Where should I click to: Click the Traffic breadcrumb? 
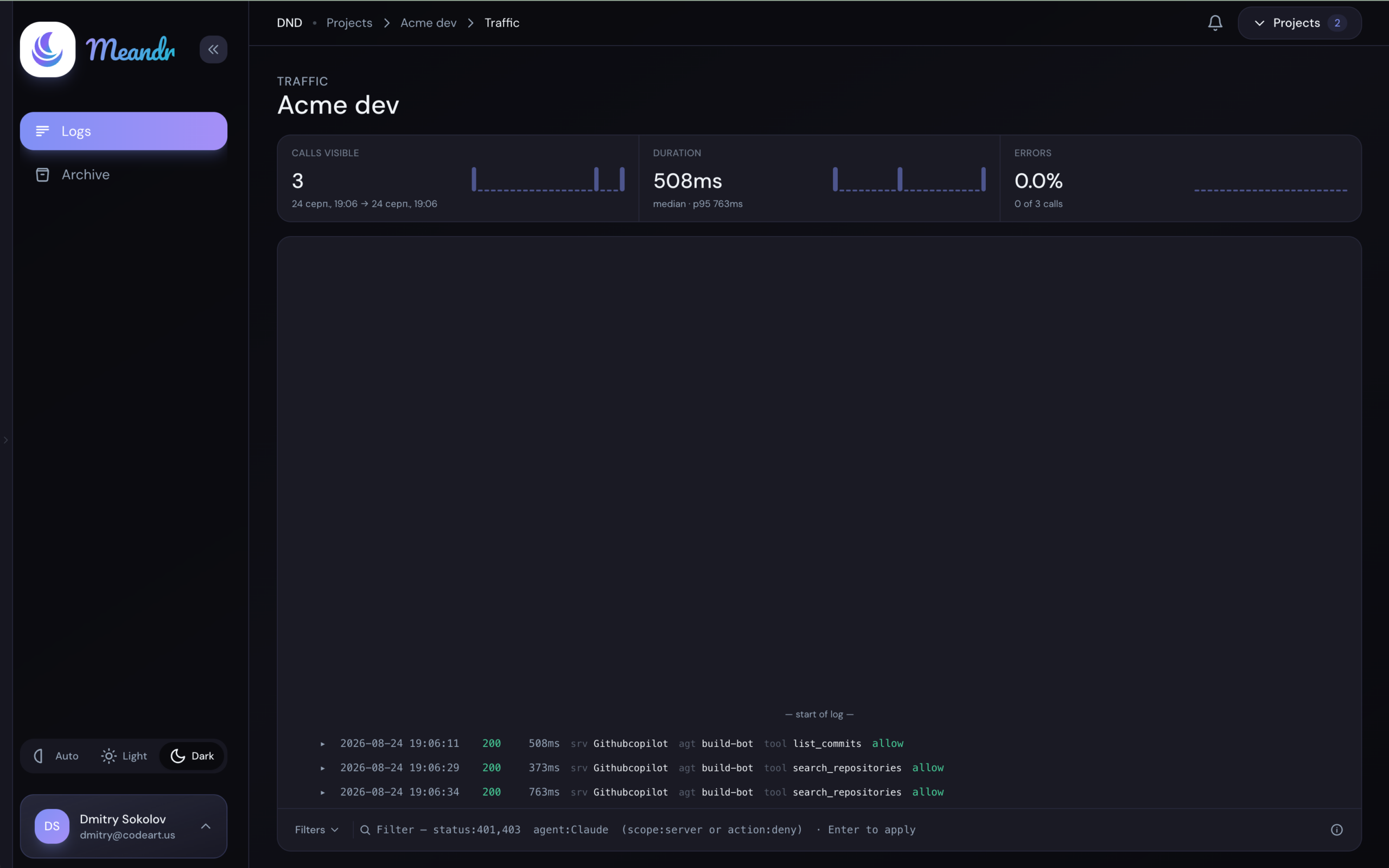pyautogui.click(x=502, y=23)
